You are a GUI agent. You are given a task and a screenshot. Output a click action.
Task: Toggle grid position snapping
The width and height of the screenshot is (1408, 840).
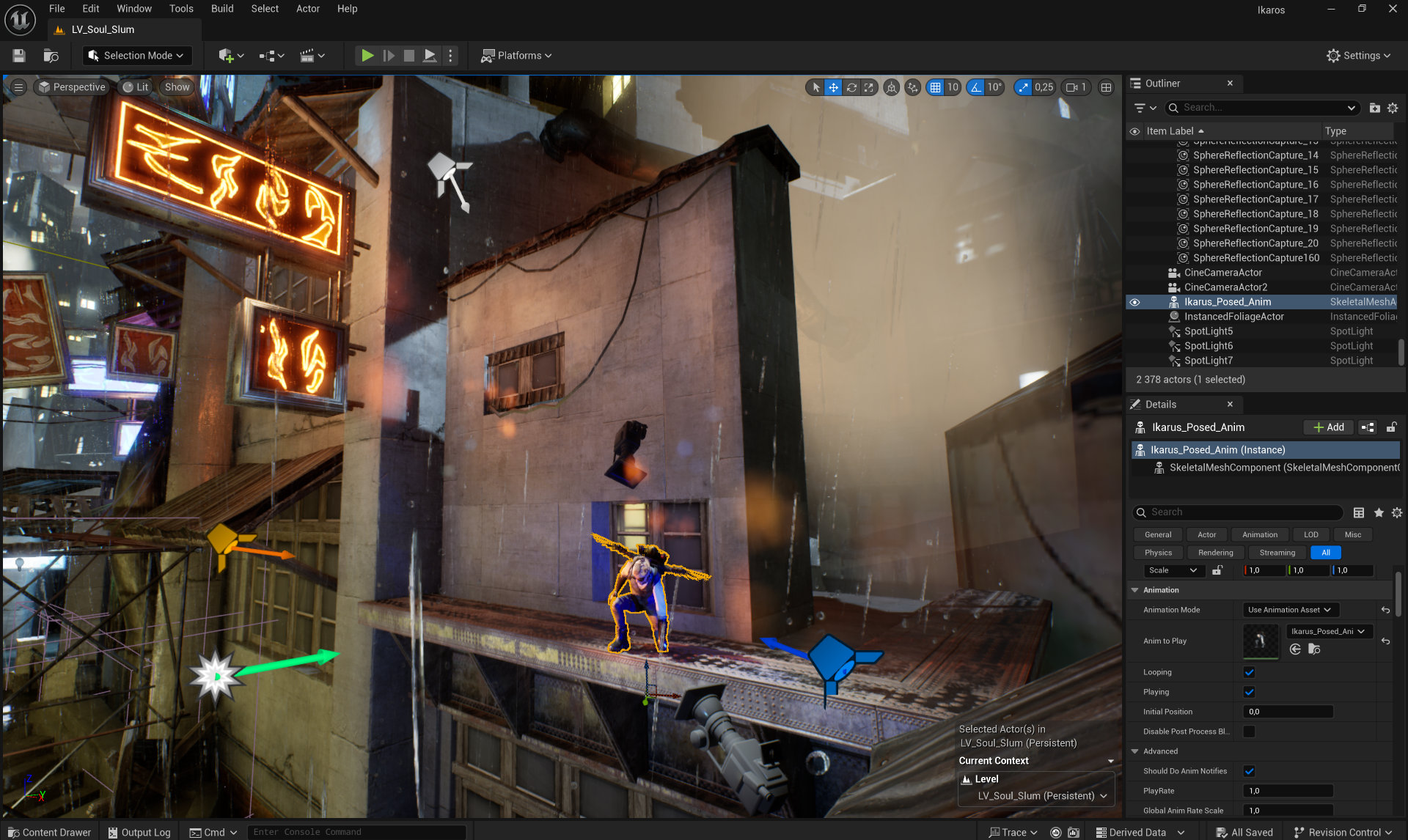(x=935, y=87)
